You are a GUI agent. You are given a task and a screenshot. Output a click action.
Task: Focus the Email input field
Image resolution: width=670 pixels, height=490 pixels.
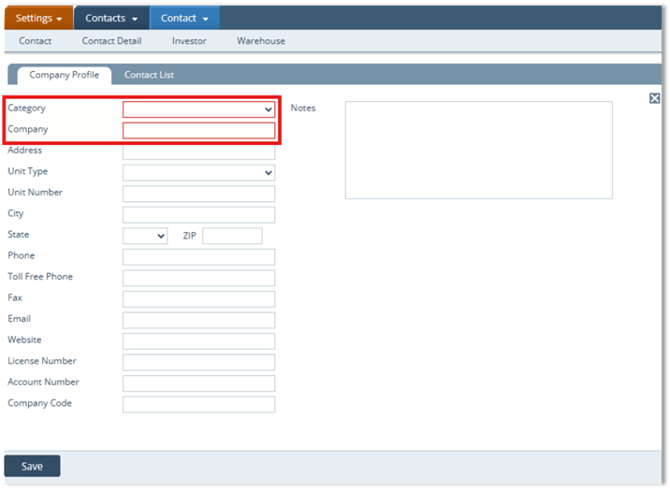pos(198,320)
